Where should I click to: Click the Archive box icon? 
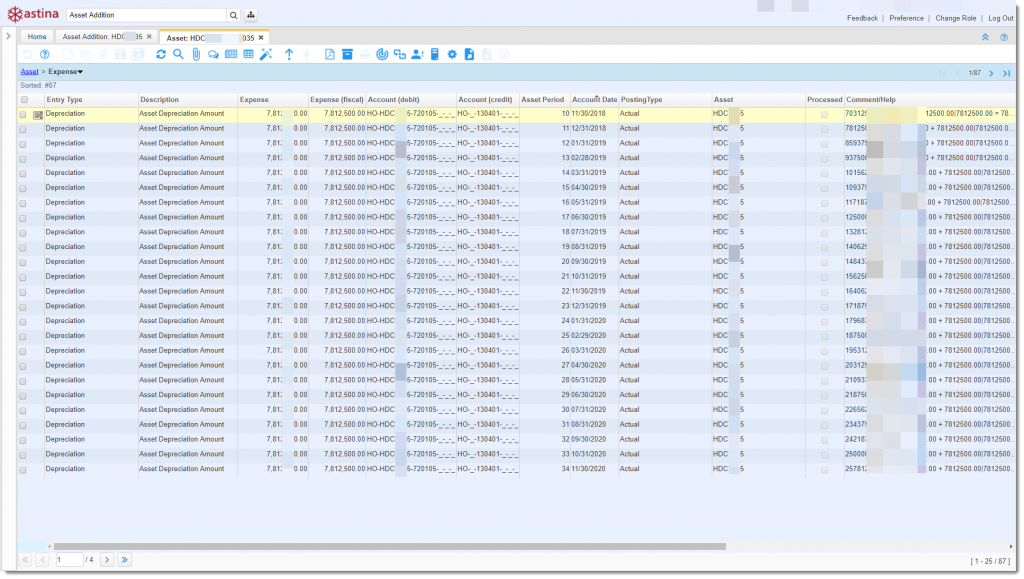pyautogui.click(x=347, y=54)
